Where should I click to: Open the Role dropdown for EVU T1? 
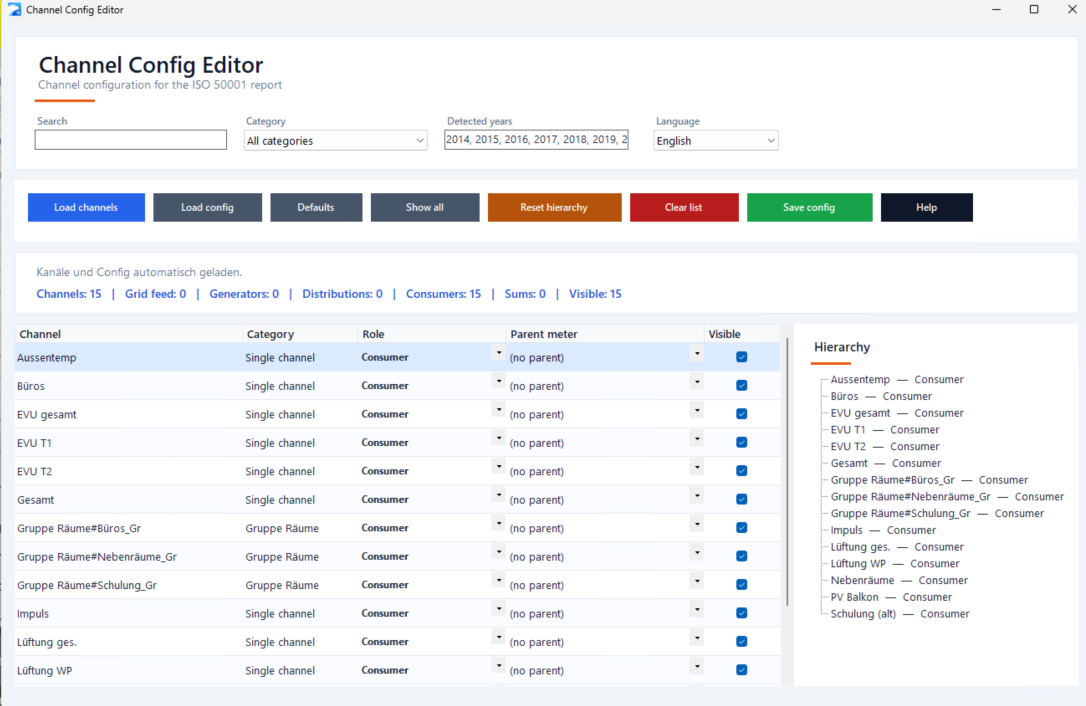(499, 439)
